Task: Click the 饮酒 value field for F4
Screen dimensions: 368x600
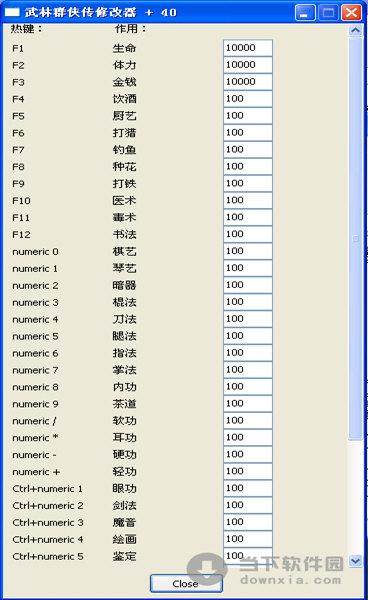Action: tap(248, 99)
